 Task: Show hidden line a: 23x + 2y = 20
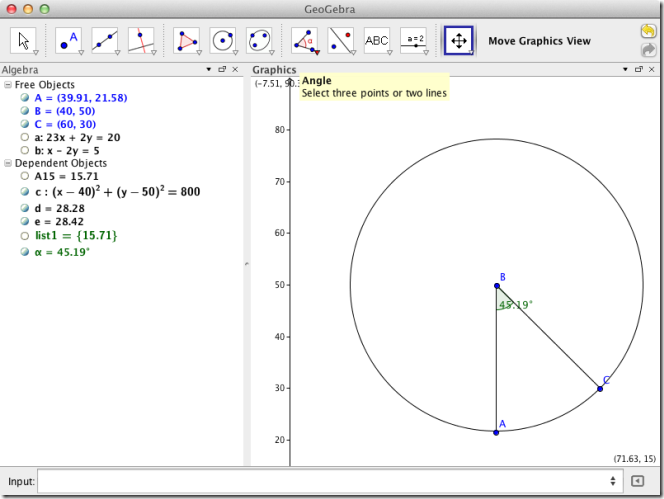[x=25, y=137]
